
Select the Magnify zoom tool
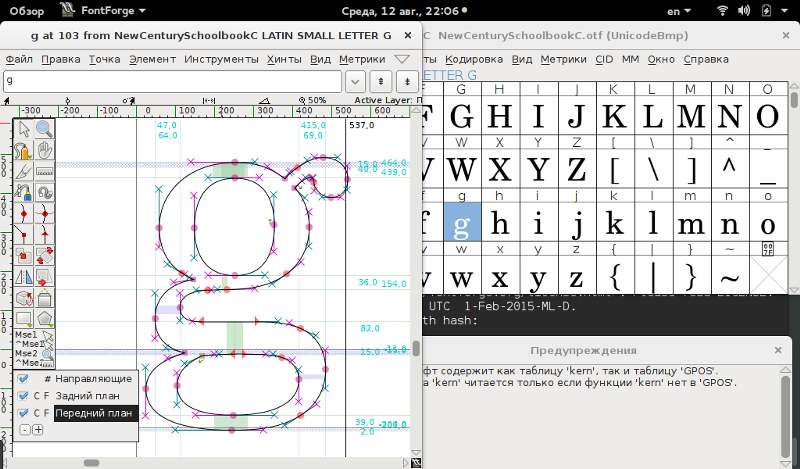point(44,129)
